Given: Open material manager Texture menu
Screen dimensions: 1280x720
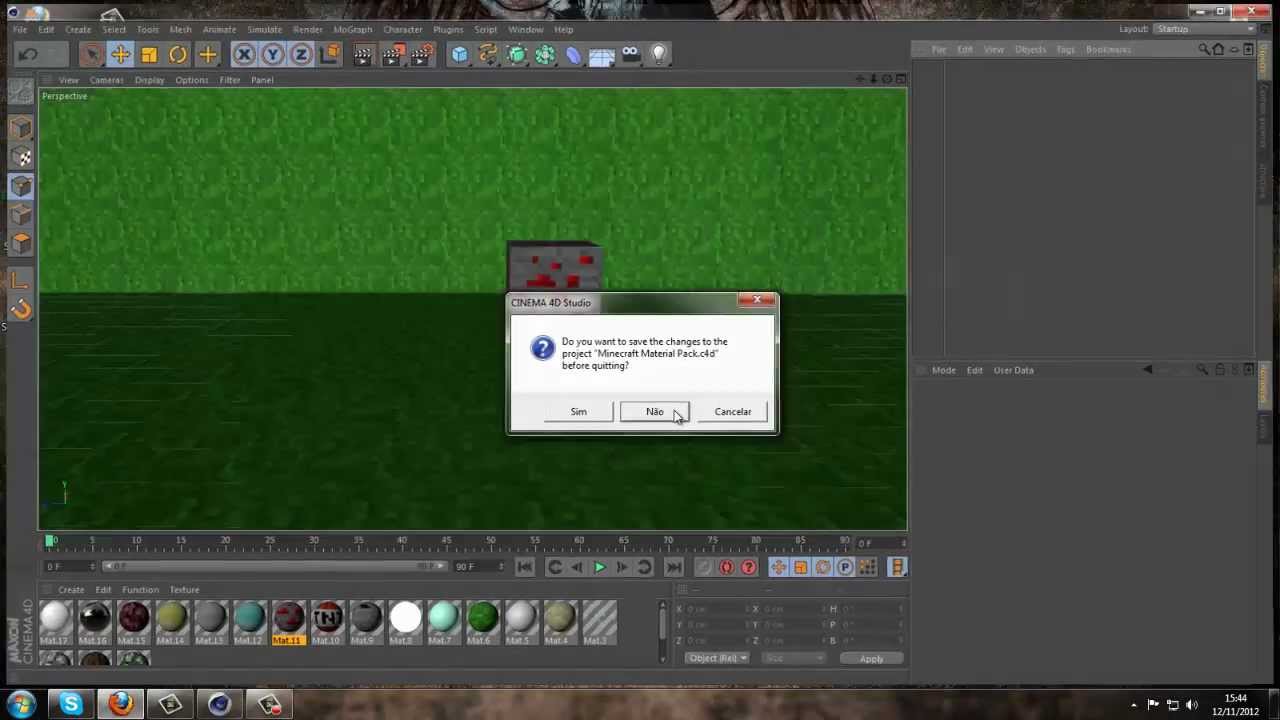Looking at the screenshot, I should pyautogui.click(x=184, y=590).
